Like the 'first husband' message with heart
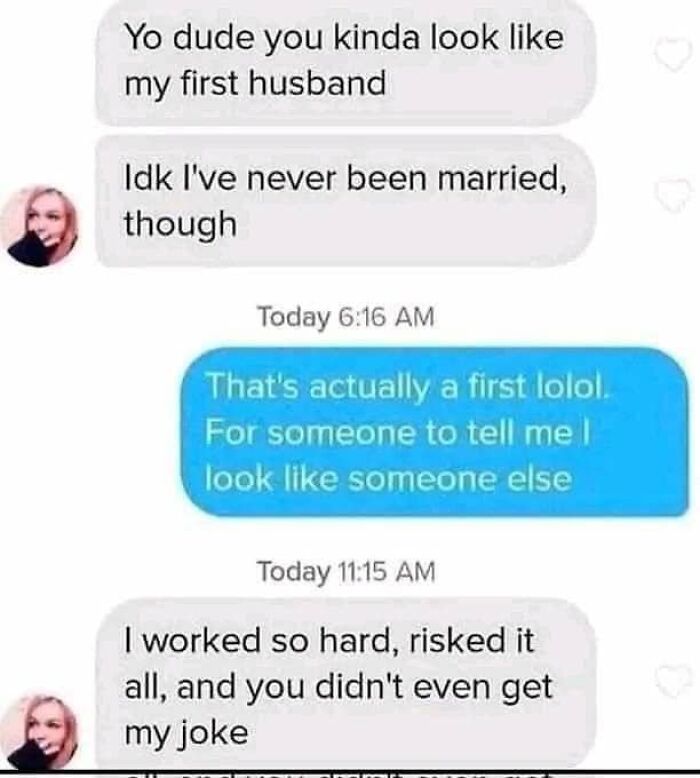The height and width of the screenshot is (778, 700). point(672,54)
